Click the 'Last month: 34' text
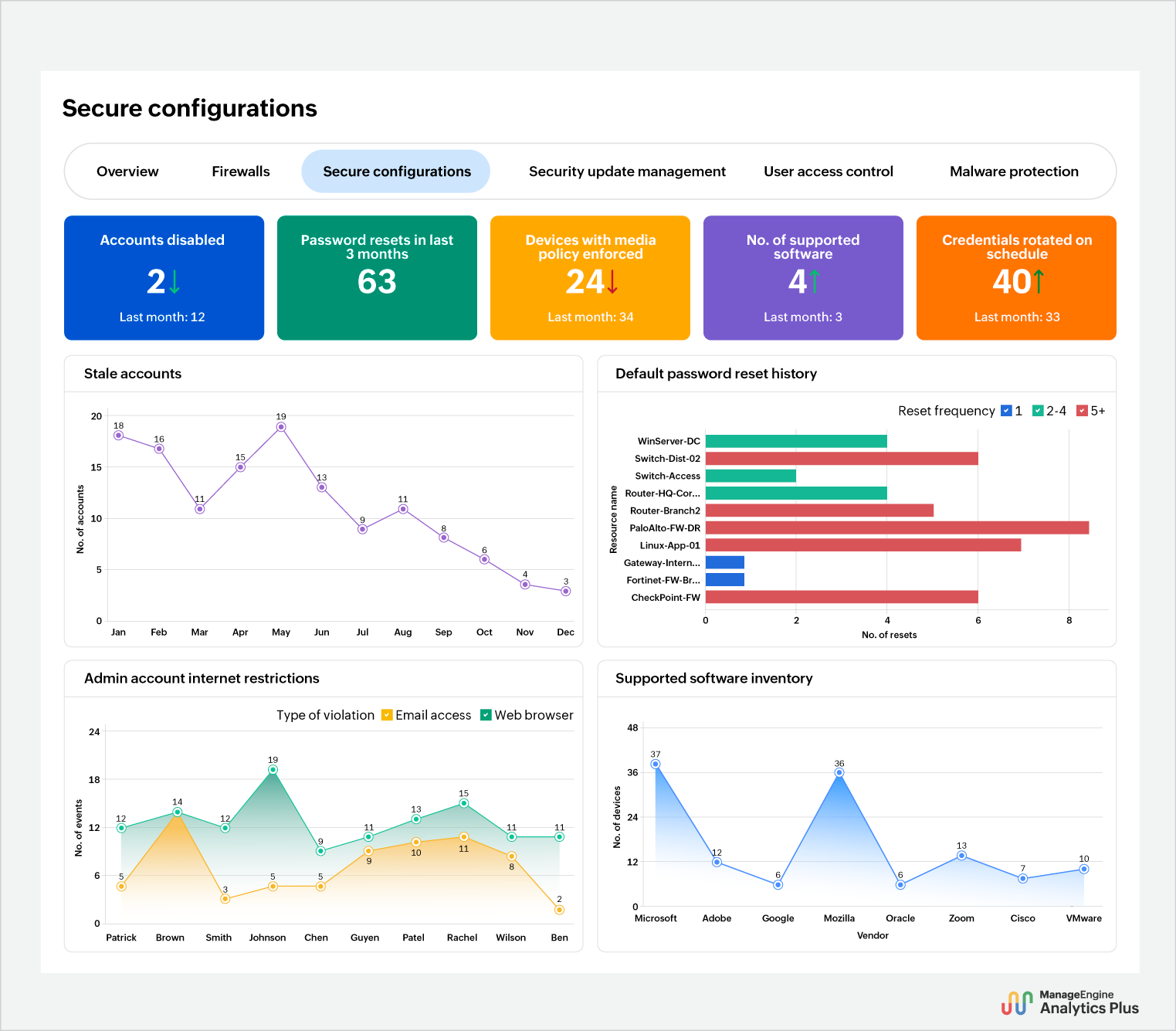The height and width of the screenshot is (1031, 1176). (x=591, y=317)
